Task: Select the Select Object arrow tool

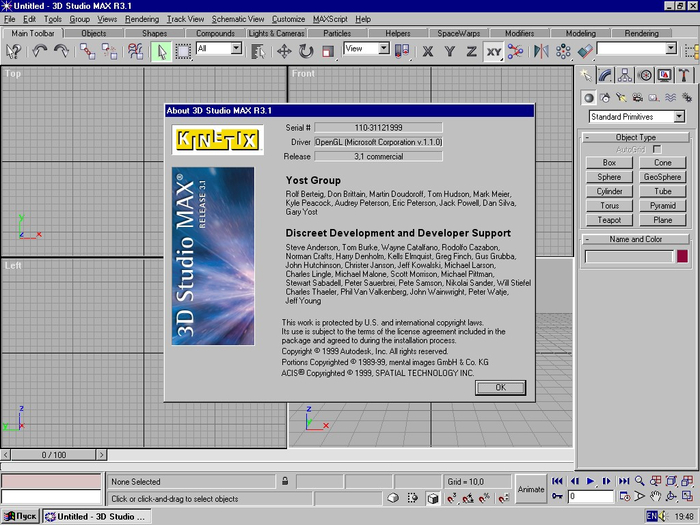Action: (160, 50)
